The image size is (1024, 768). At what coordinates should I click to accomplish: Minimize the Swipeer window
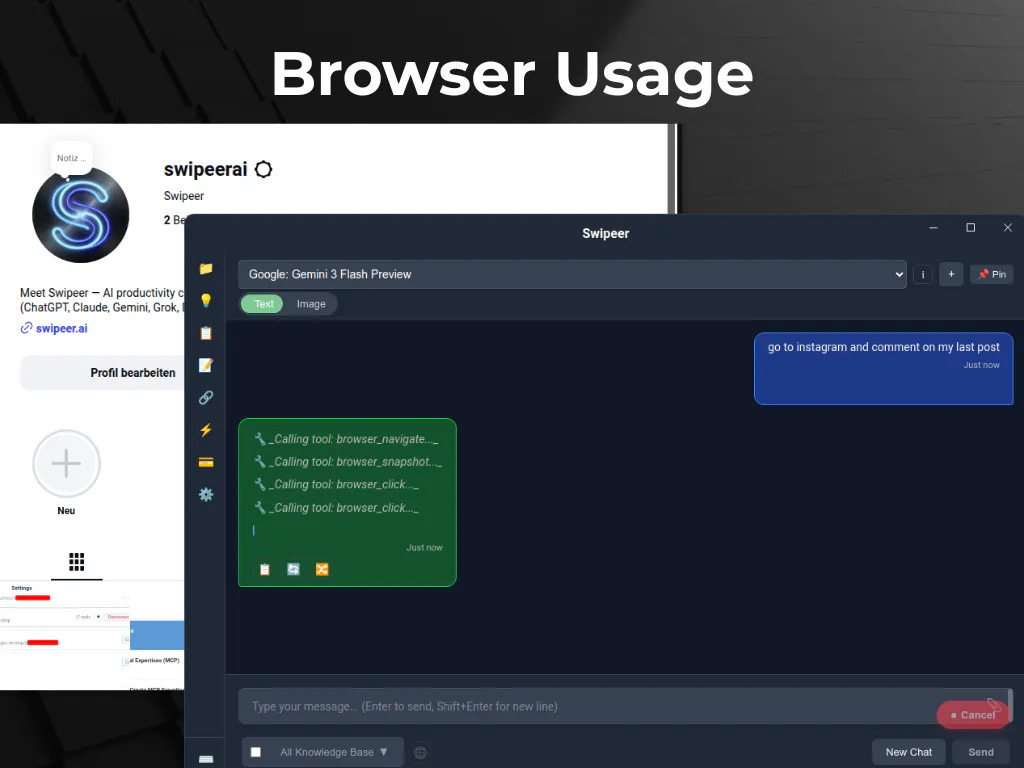(x=933, y=227)
